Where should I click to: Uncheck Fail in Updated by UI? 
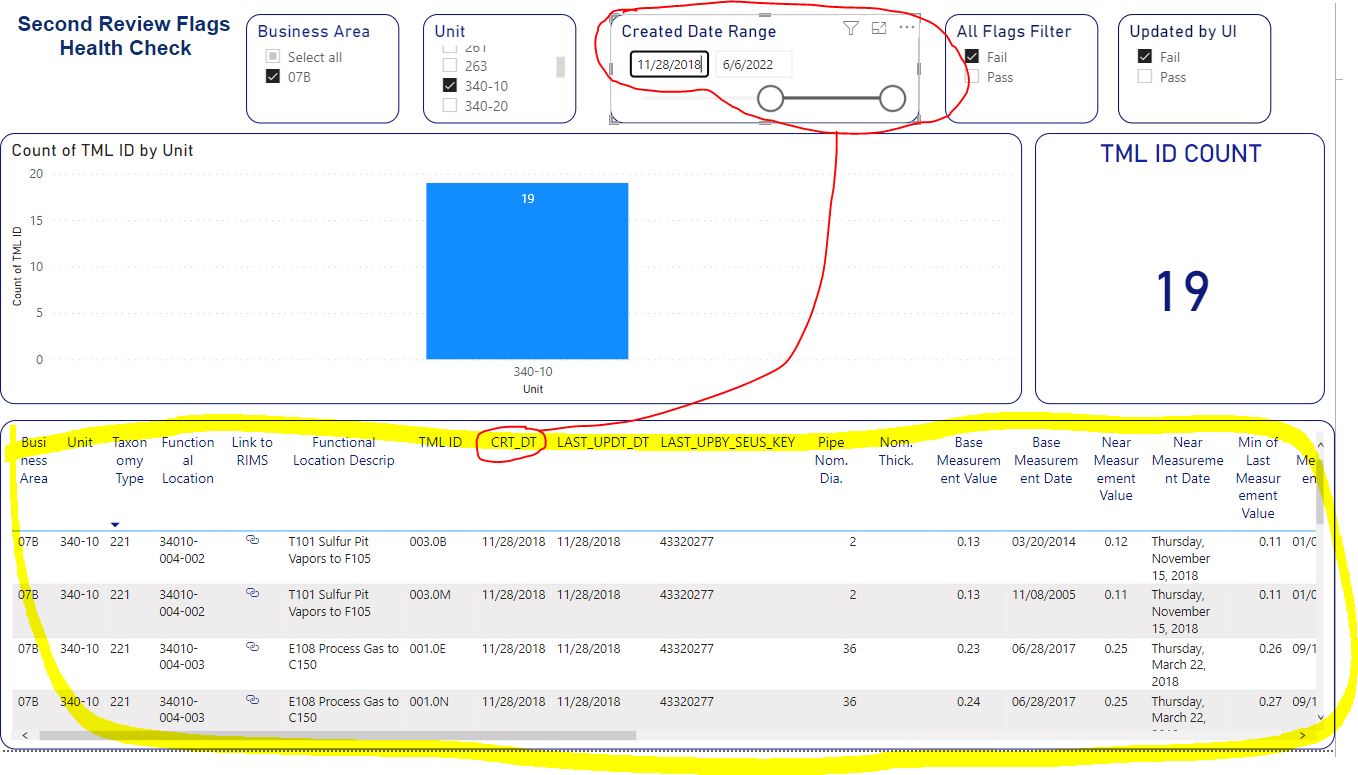[x=1145, y=57]
